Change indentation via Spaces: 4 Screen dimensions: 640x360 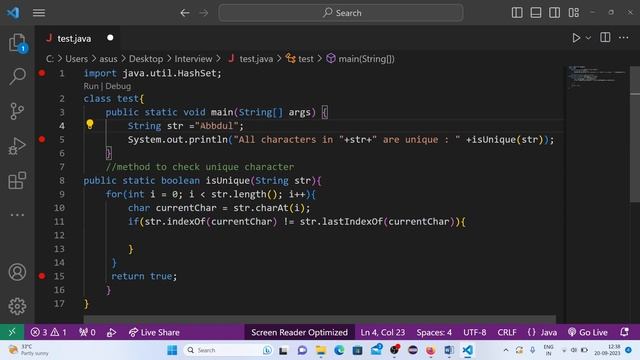434,332
